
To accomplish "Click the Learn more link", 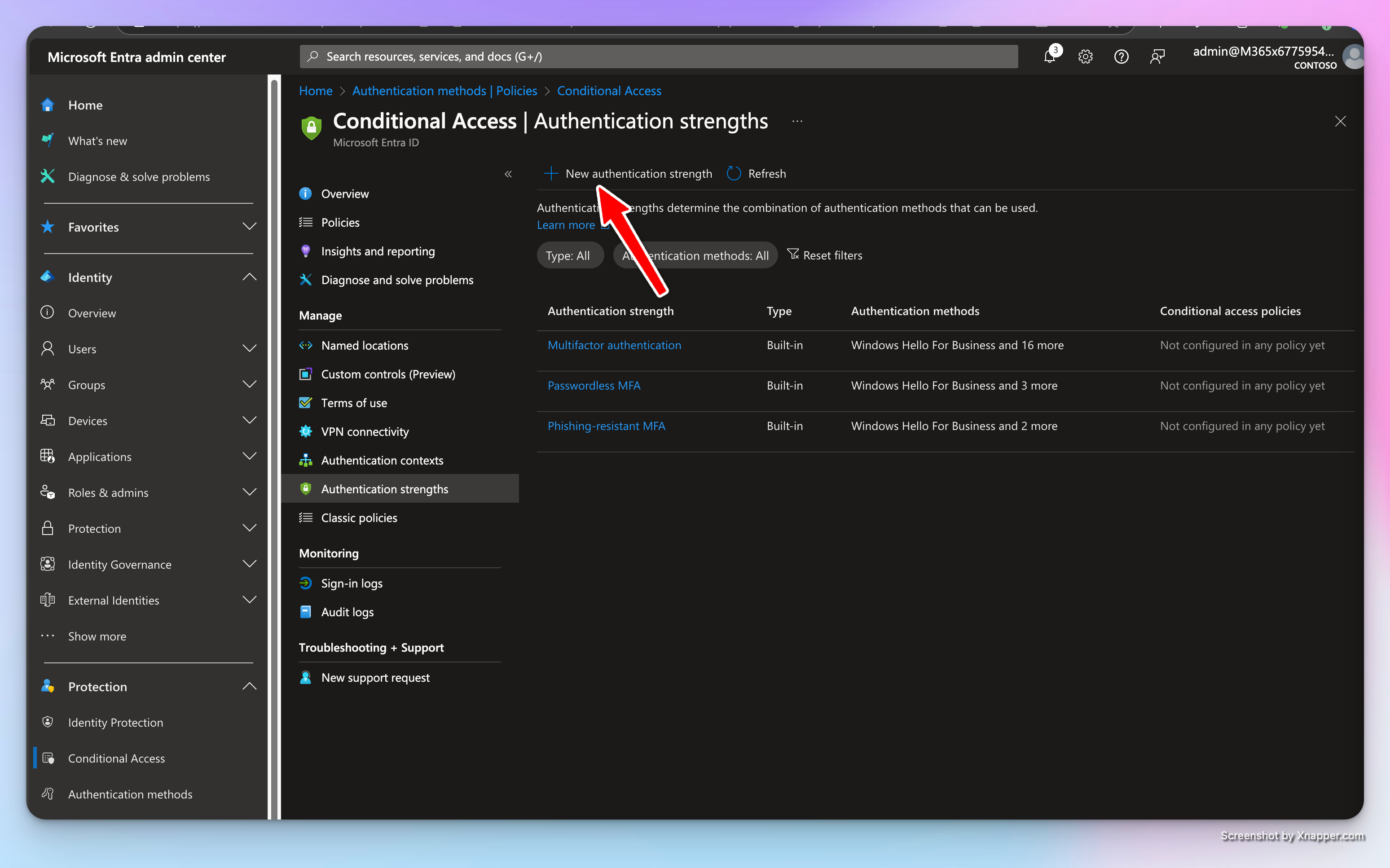I will (x=566, y=225).
